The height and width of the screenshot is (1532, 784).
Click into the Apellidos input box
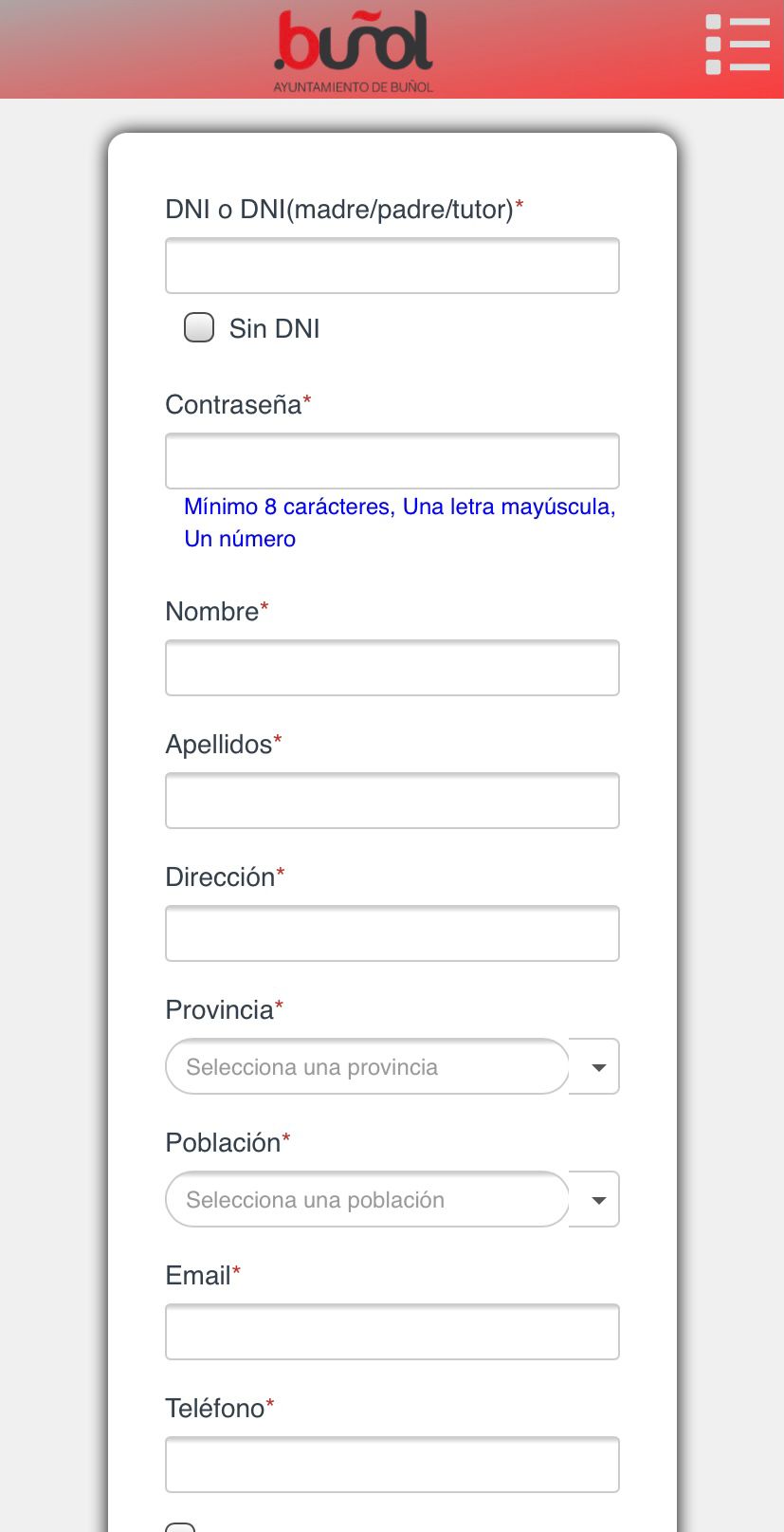click(392, 801)
